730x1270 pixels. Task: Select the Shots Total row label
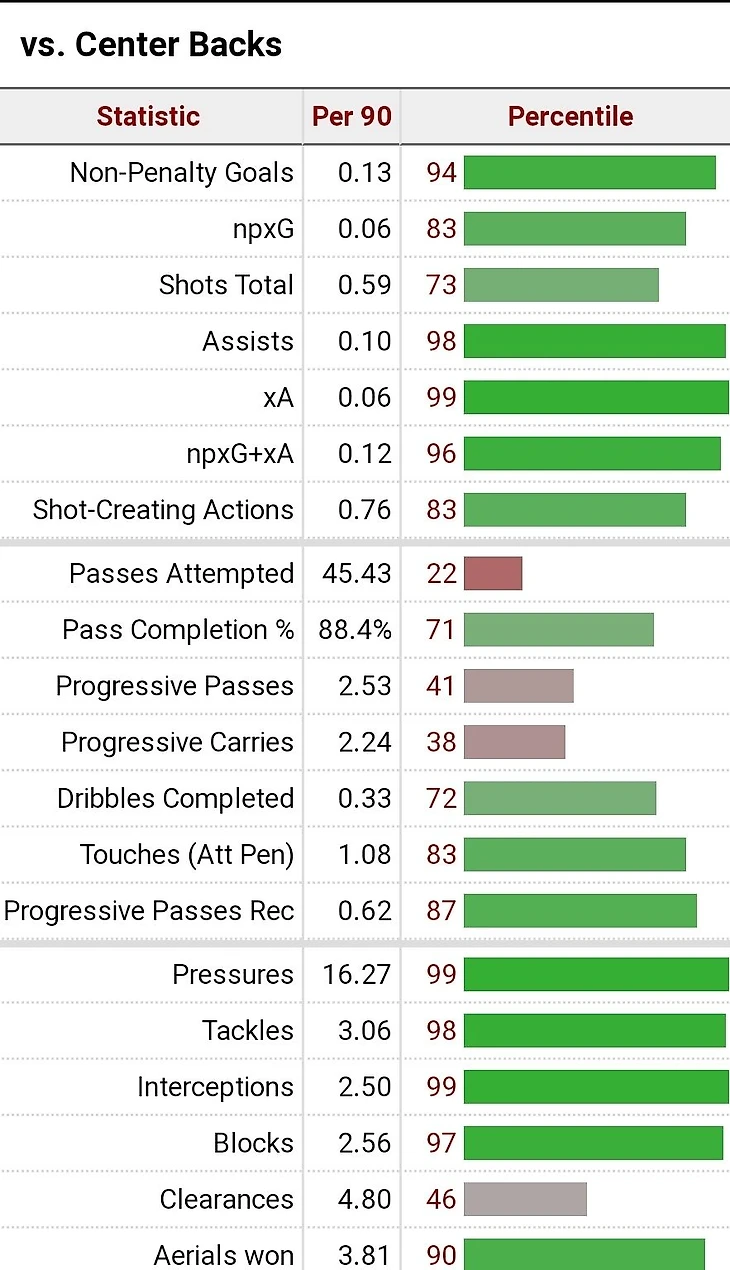(226, 285)
